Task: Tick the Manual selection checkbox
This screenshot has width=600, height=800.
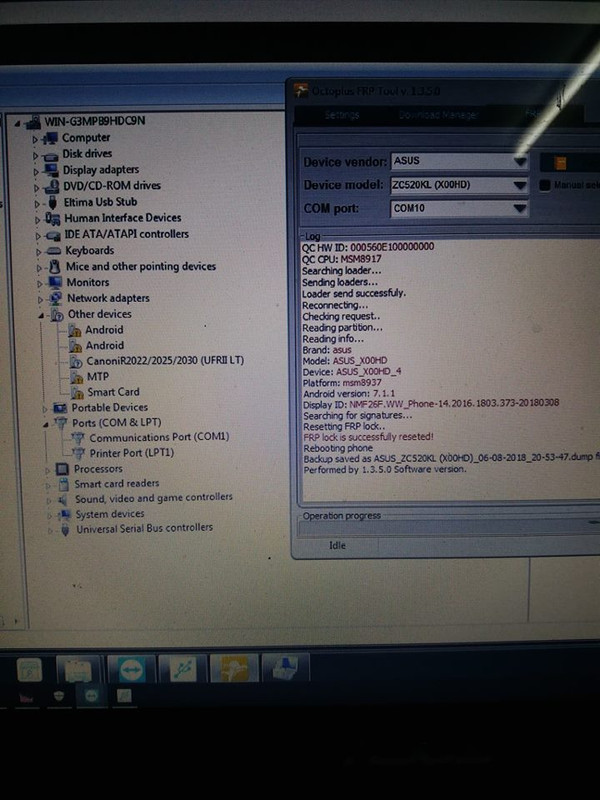Action: (545, 185)
